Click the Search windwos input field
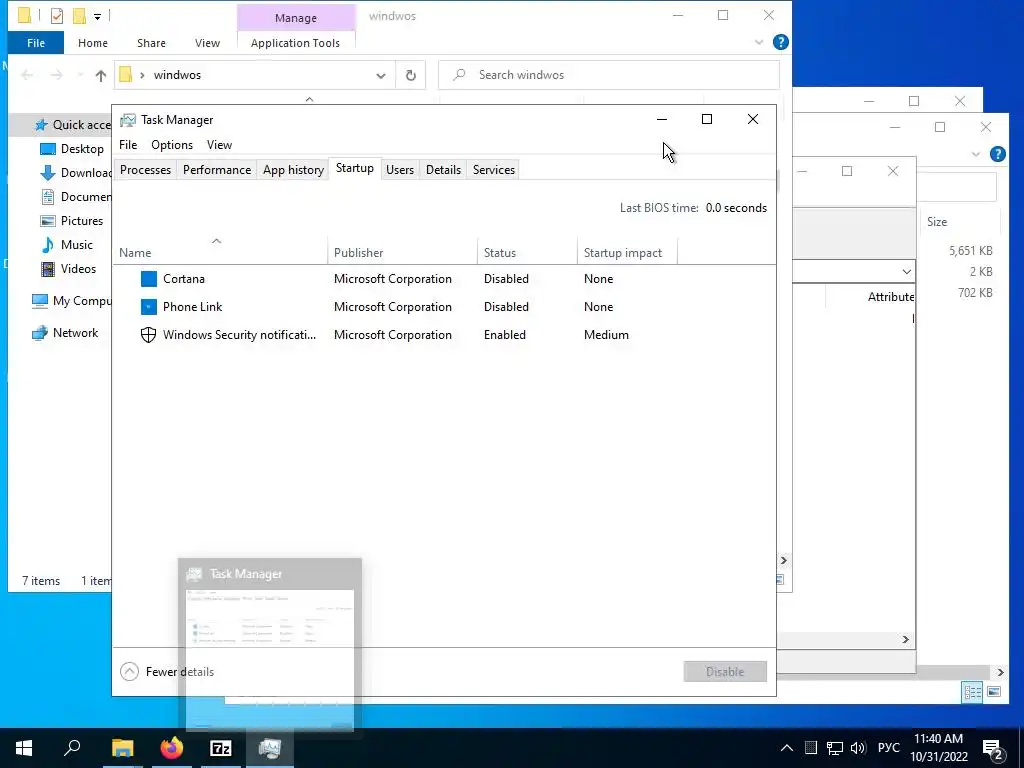This screenshot has width=1024, height=768. (x=609, y=75)
